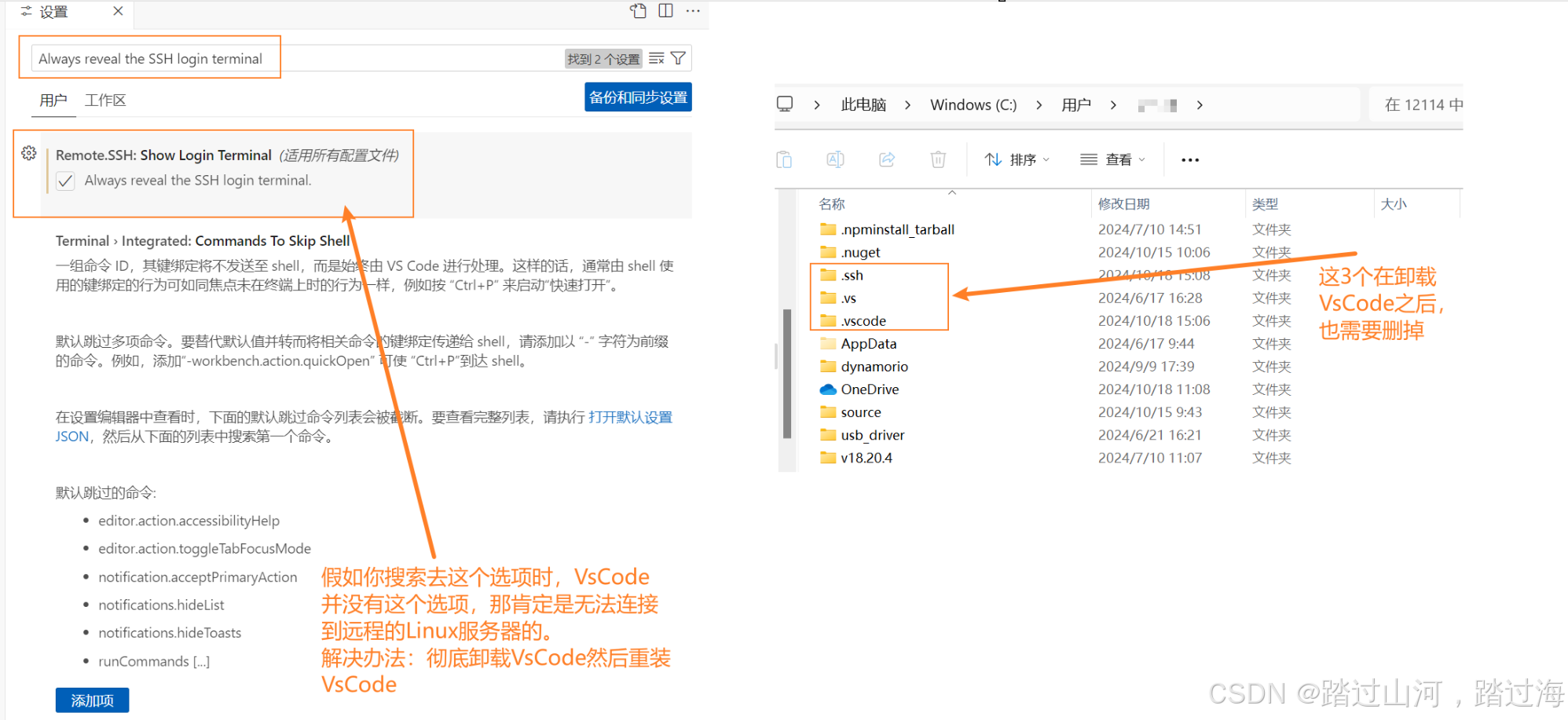This screenshot has height=720, width=1568.
Task: Select notification.acceptPrimaryAction list item
Action: [x=198, y=577]
